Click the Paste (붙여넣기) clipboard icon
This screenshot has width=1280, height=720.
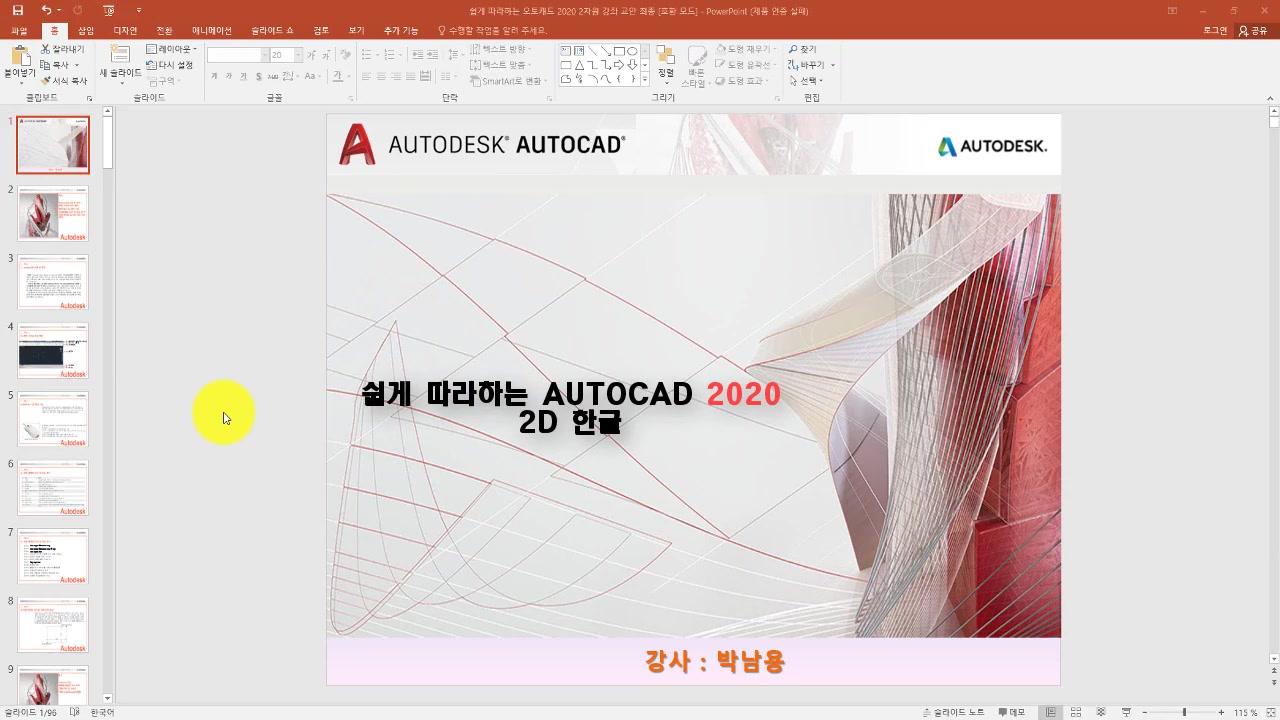(19, 57)
